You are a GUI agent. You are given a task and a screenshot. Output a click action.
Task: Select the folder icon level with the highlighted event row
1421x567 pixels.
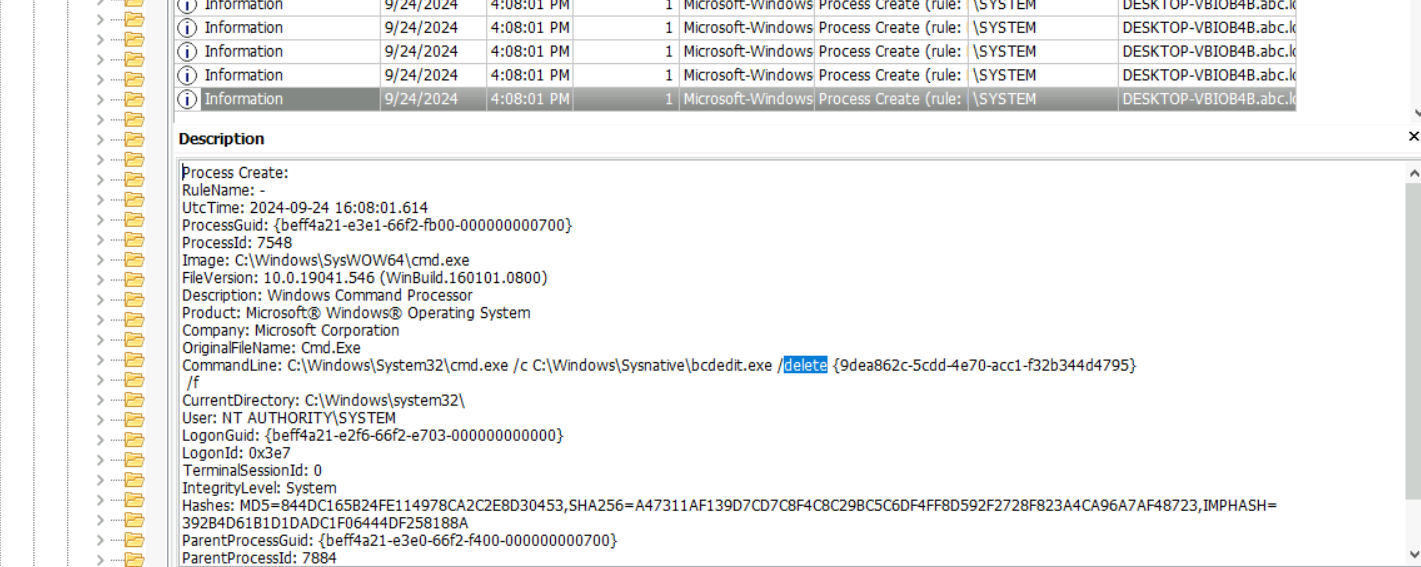click(134, 99)
